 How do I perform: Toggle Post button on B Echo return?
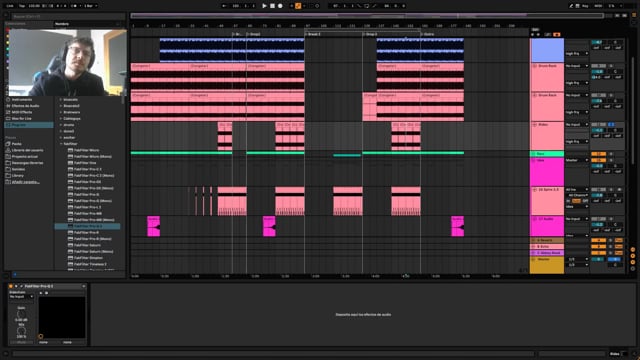click(x=619, y=247)
